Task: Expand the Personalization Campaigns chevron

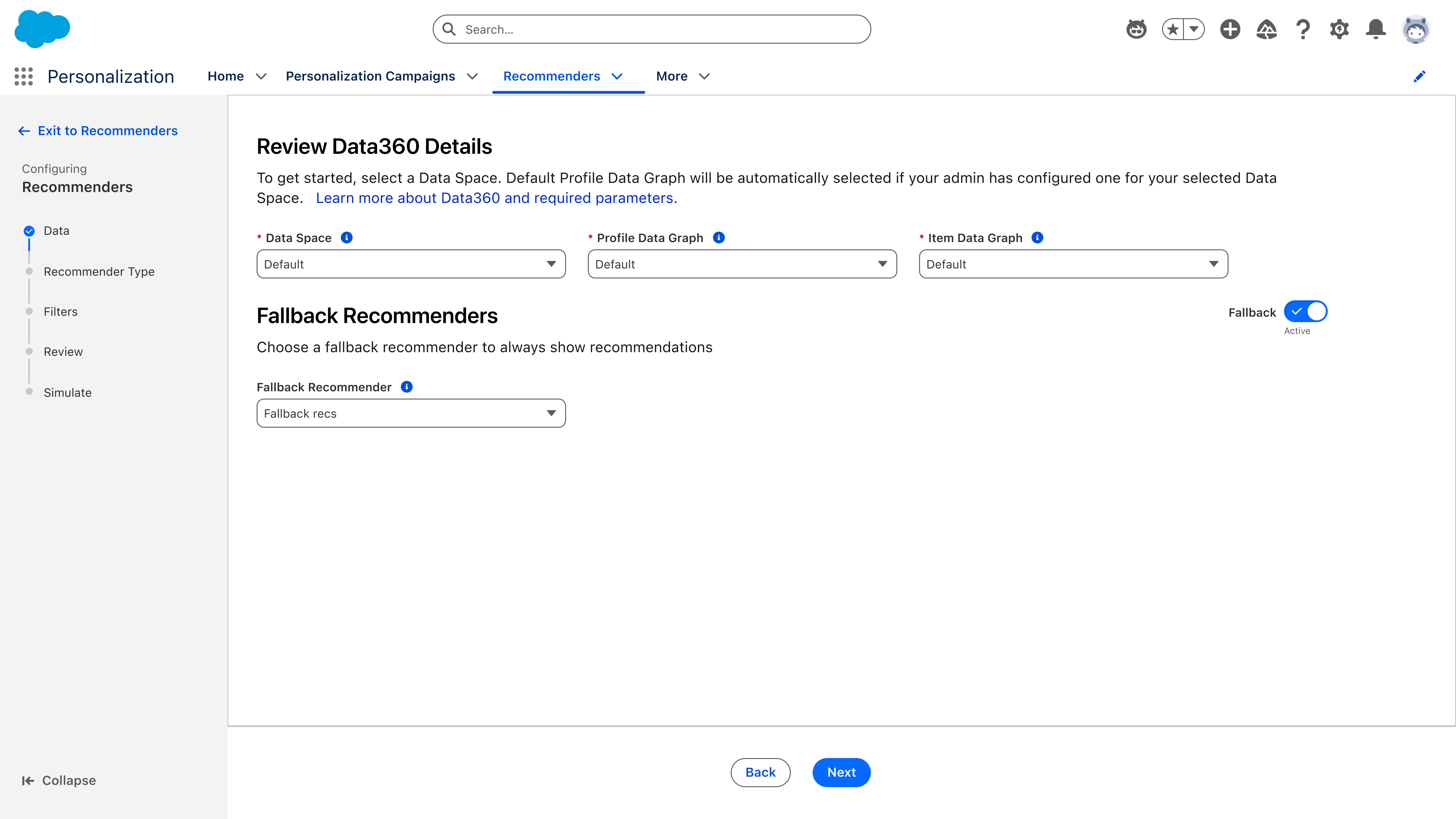Action: click(472, 76)
